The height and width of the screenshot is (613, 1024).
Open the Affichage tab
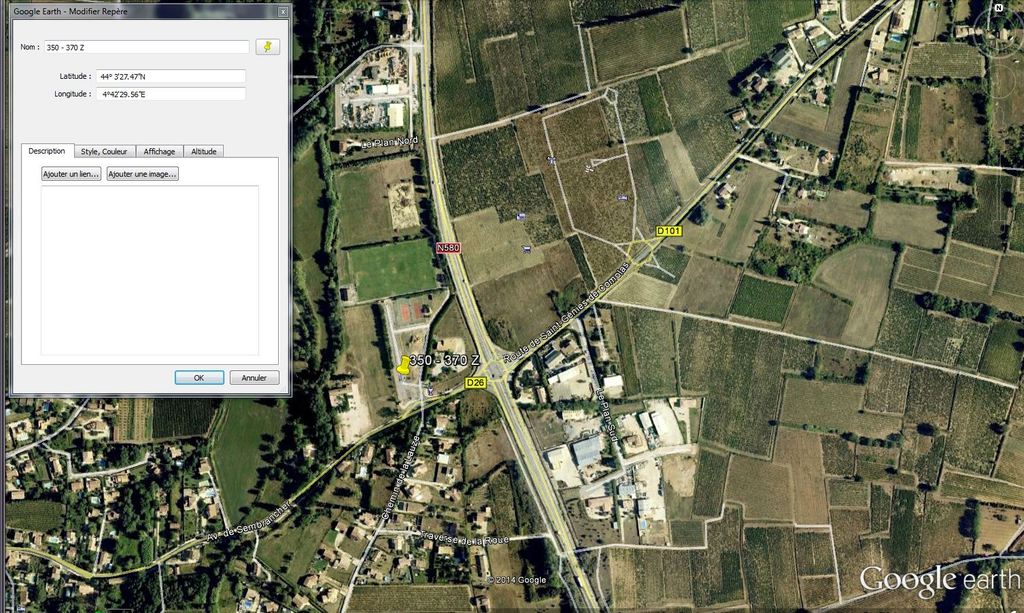pos(159,151)
